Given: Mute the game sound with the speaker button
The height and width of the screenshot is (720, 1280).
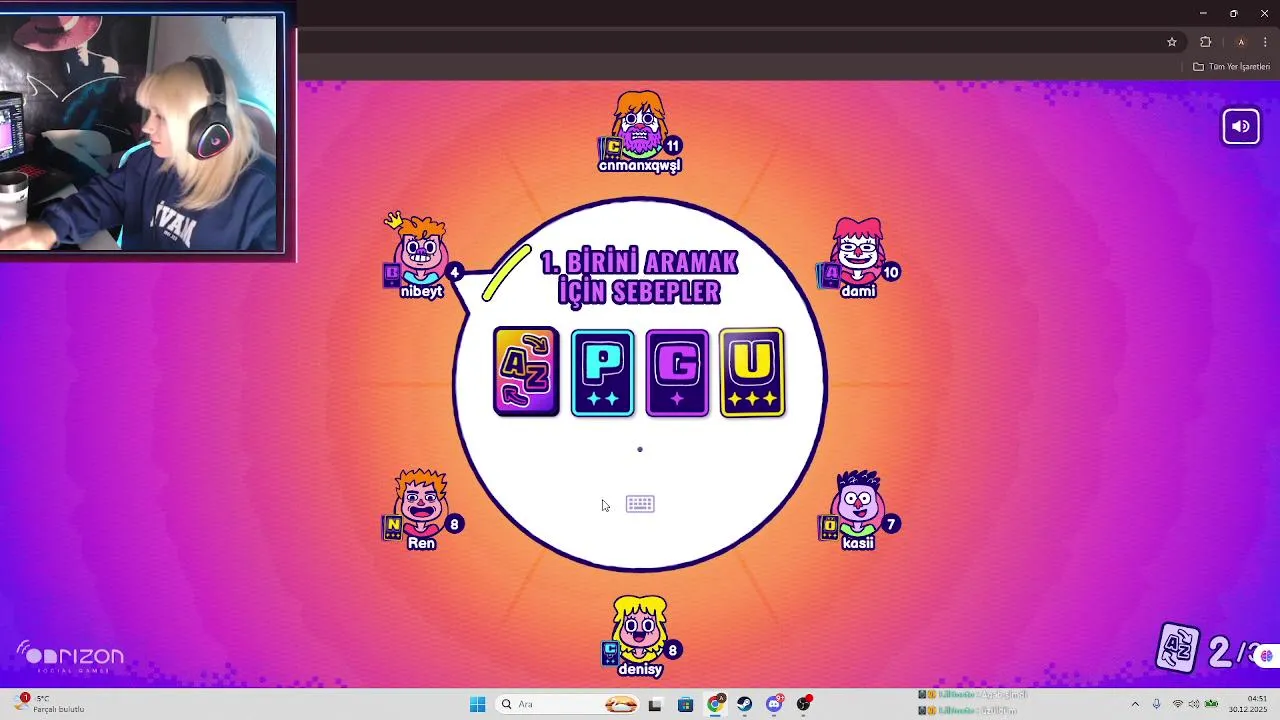Looking at the screenshot, I should point(1241,126).
